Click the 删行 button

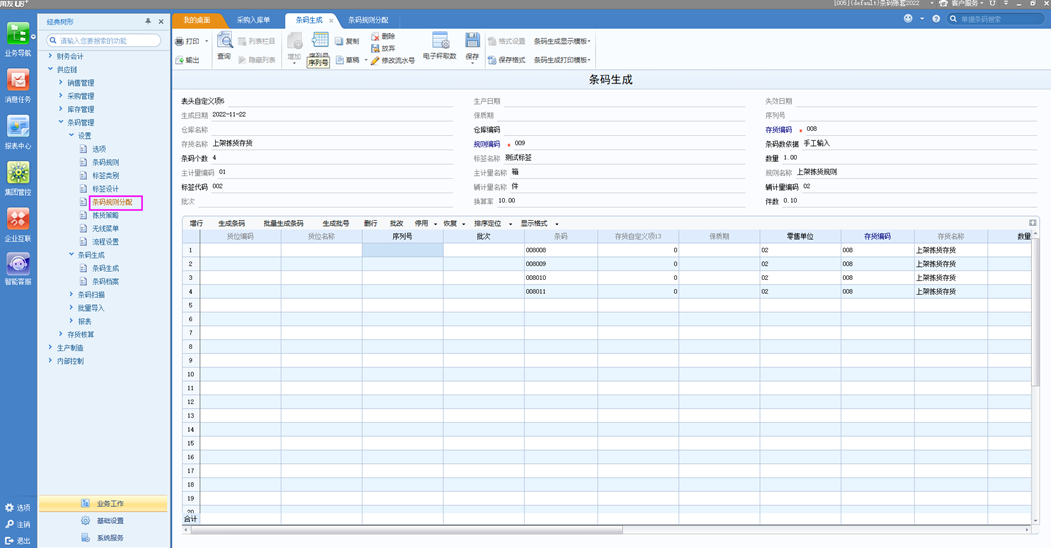[371, 223]
